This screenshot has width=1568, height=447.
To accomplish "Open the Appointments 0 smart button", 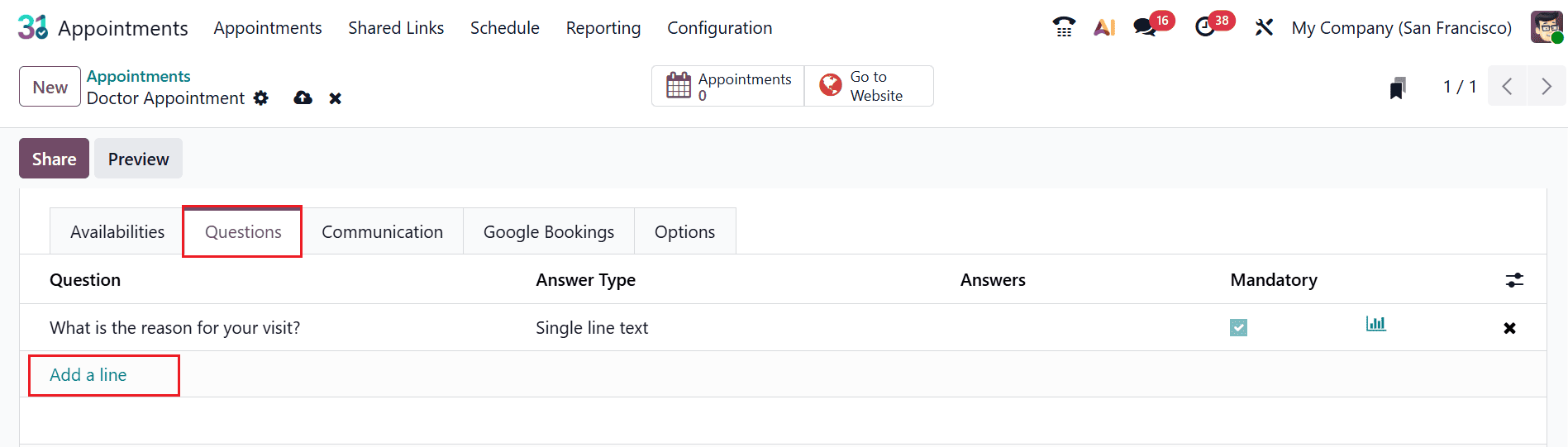I will (728, 86).
